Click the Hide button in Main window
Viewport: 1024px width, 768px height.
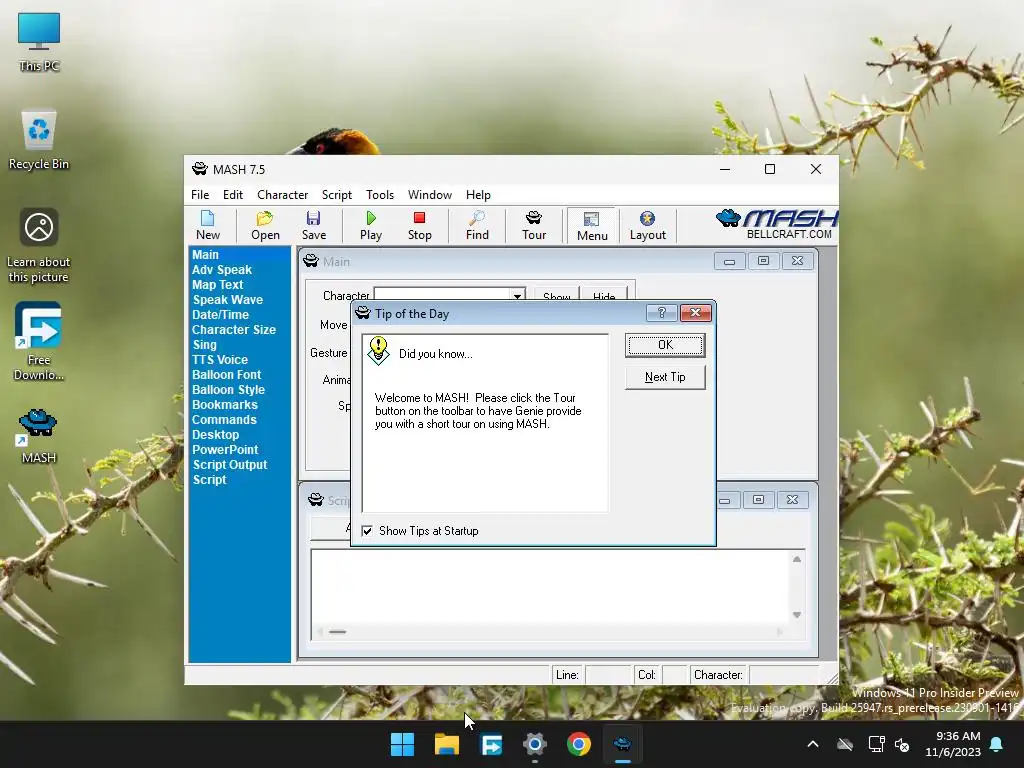pyautogui.click(x=604, y=295)
